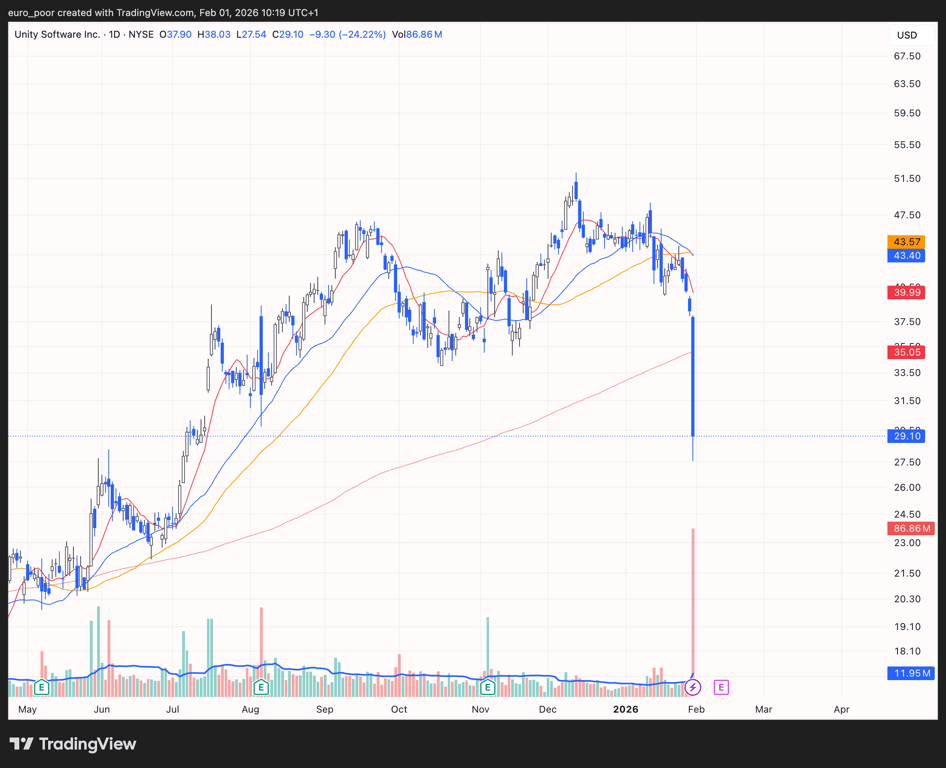
Task: Open the USD currency selector
Action: tap(906, 35)
